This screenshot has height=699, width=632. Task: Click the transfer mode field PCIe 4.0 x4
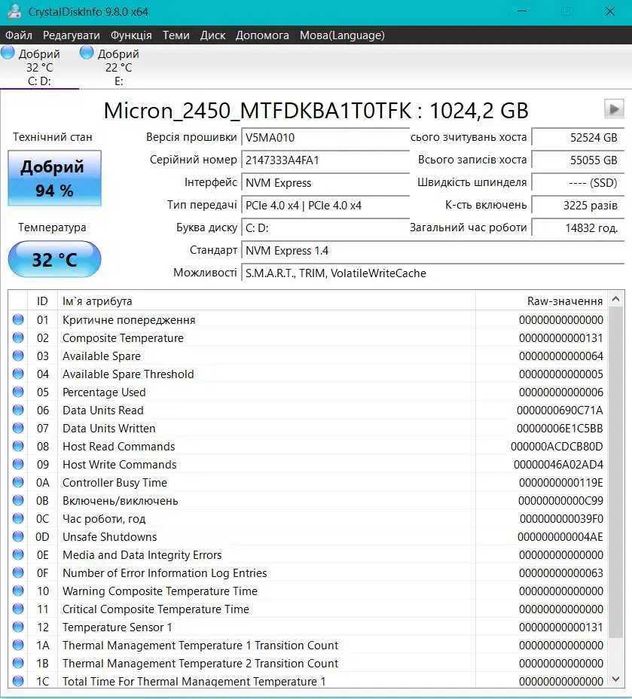pyautogui.click(x=325, y=206)
